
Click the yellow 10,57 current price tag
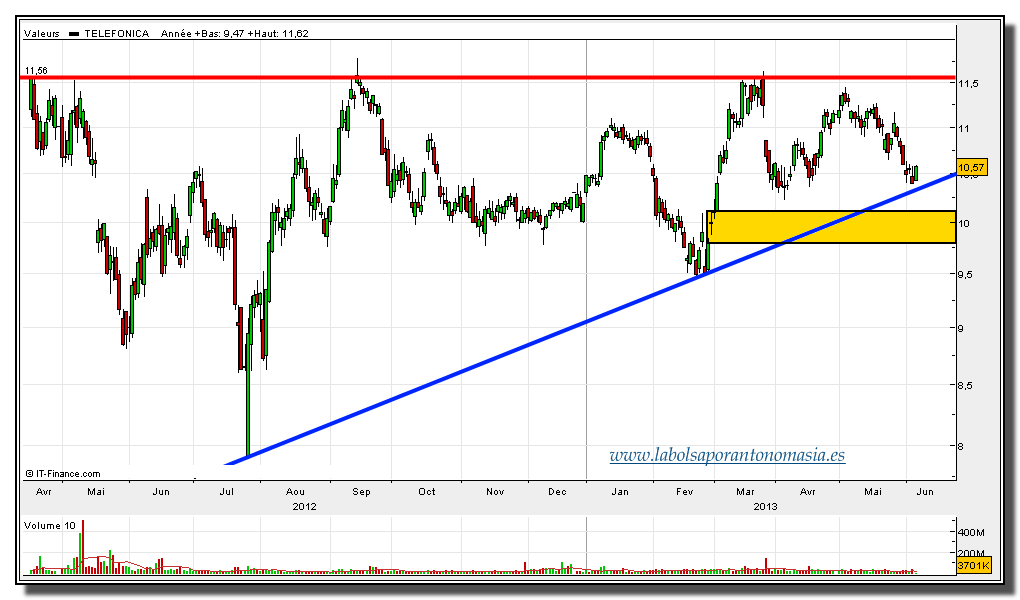coord(972,167)
